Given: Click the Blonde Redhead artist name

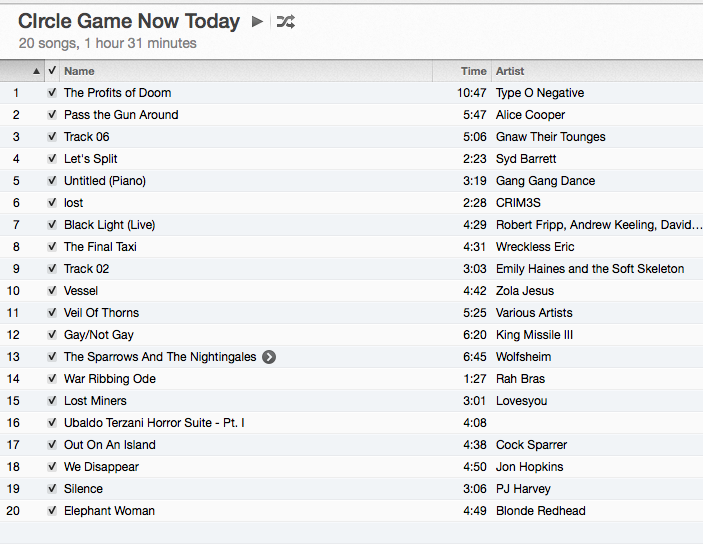Looking at the screenshot, I should tap(540, 511).
